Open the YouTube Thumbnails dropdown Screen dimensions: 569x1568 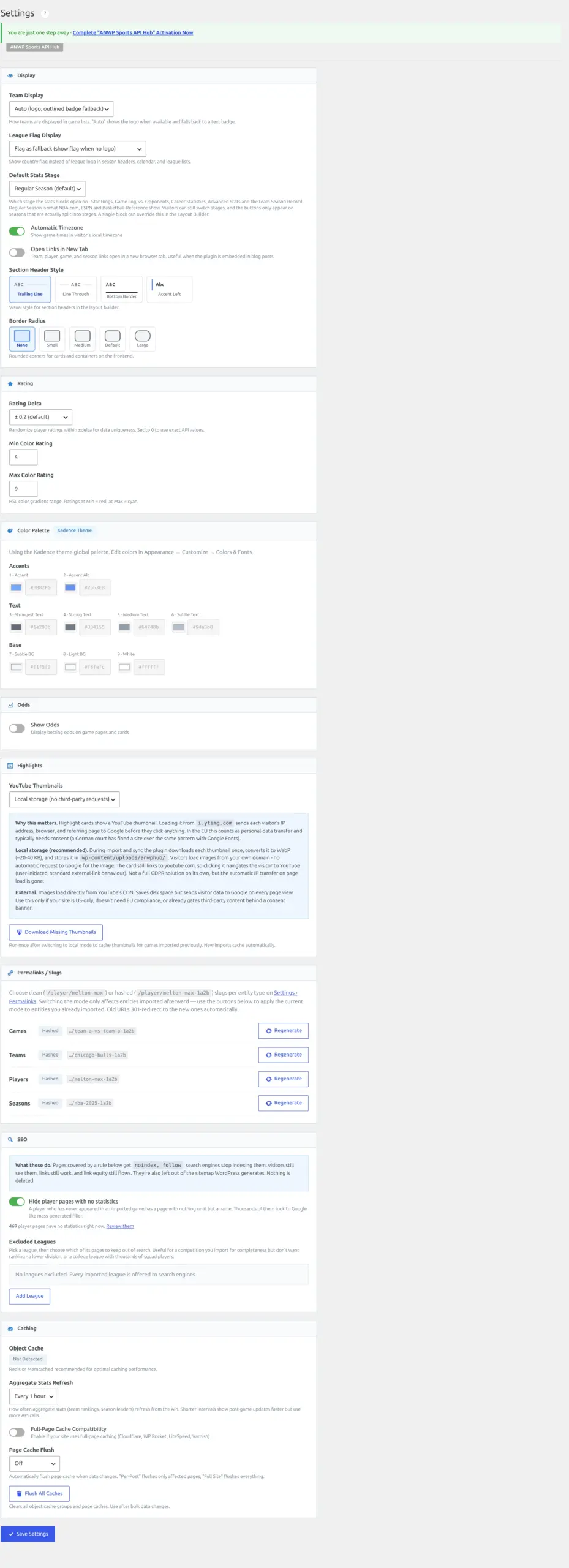(x=64, y=799)
